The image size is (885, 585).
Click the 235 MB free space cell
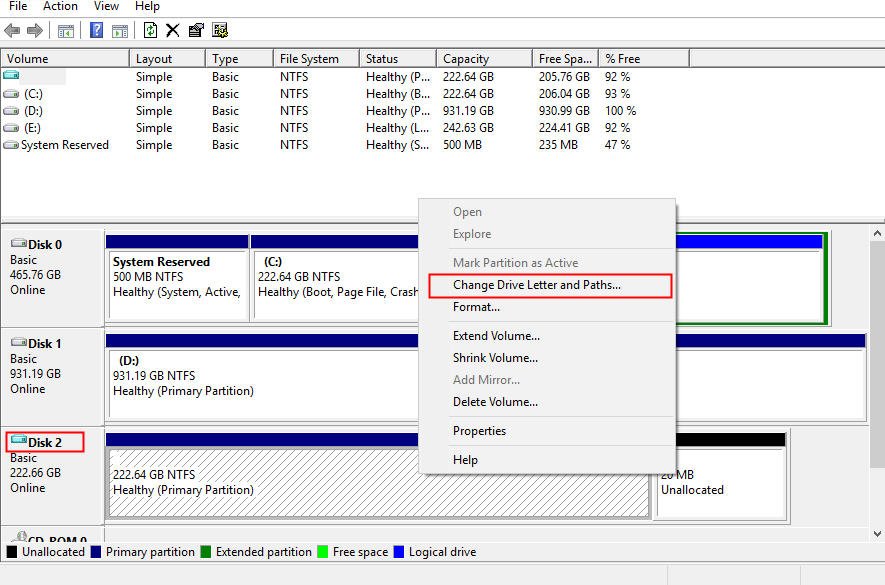tap(558, 145)
